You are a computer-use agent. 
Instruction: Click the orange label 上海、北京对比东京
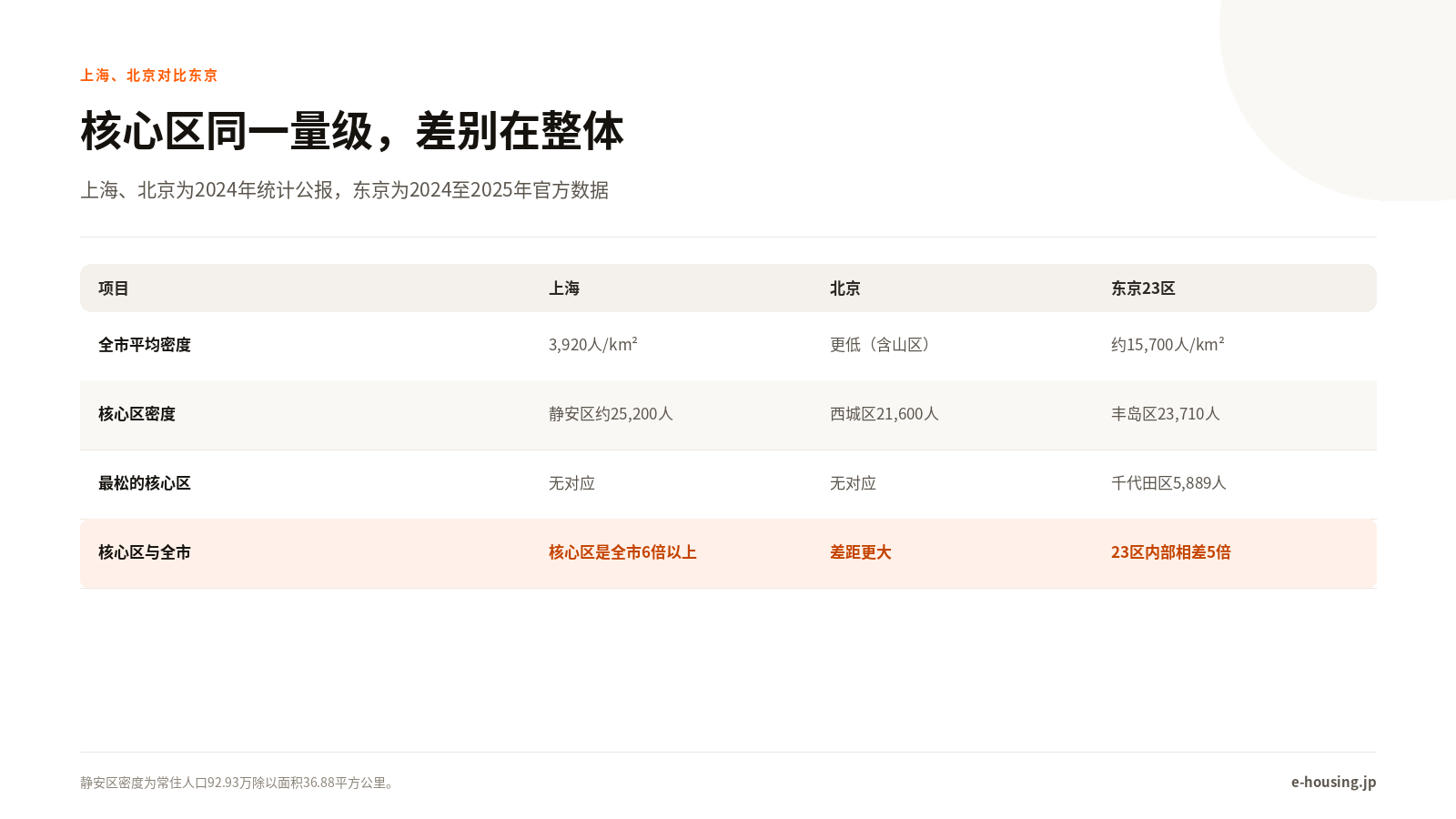tap(149, 76)
